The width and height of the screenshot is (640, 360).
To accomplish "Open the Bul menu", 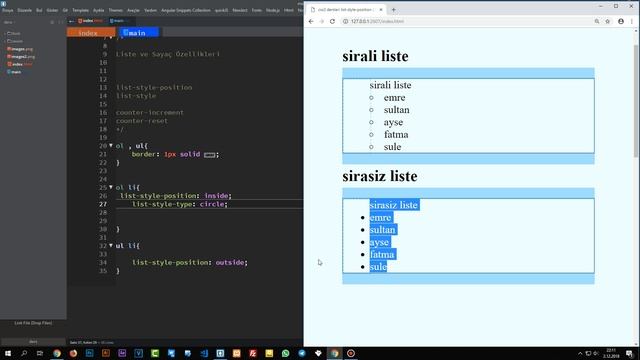I will point(39,10).
